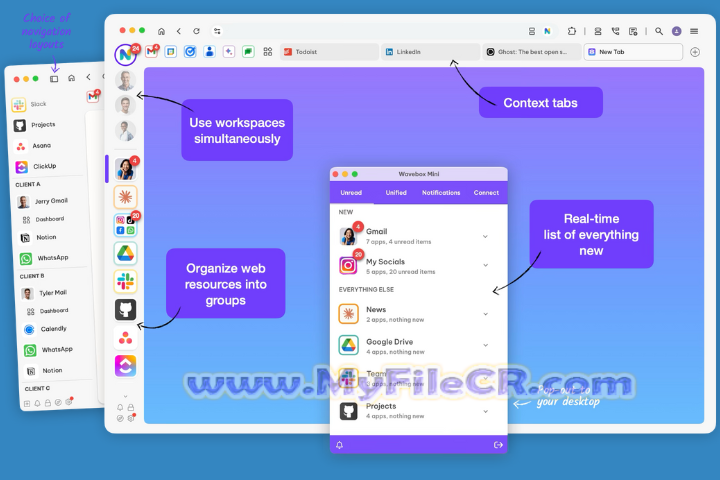The height and width of the screenshot is (480, 720).
Task: Select the New Tab tab
Action: (633, 52)
